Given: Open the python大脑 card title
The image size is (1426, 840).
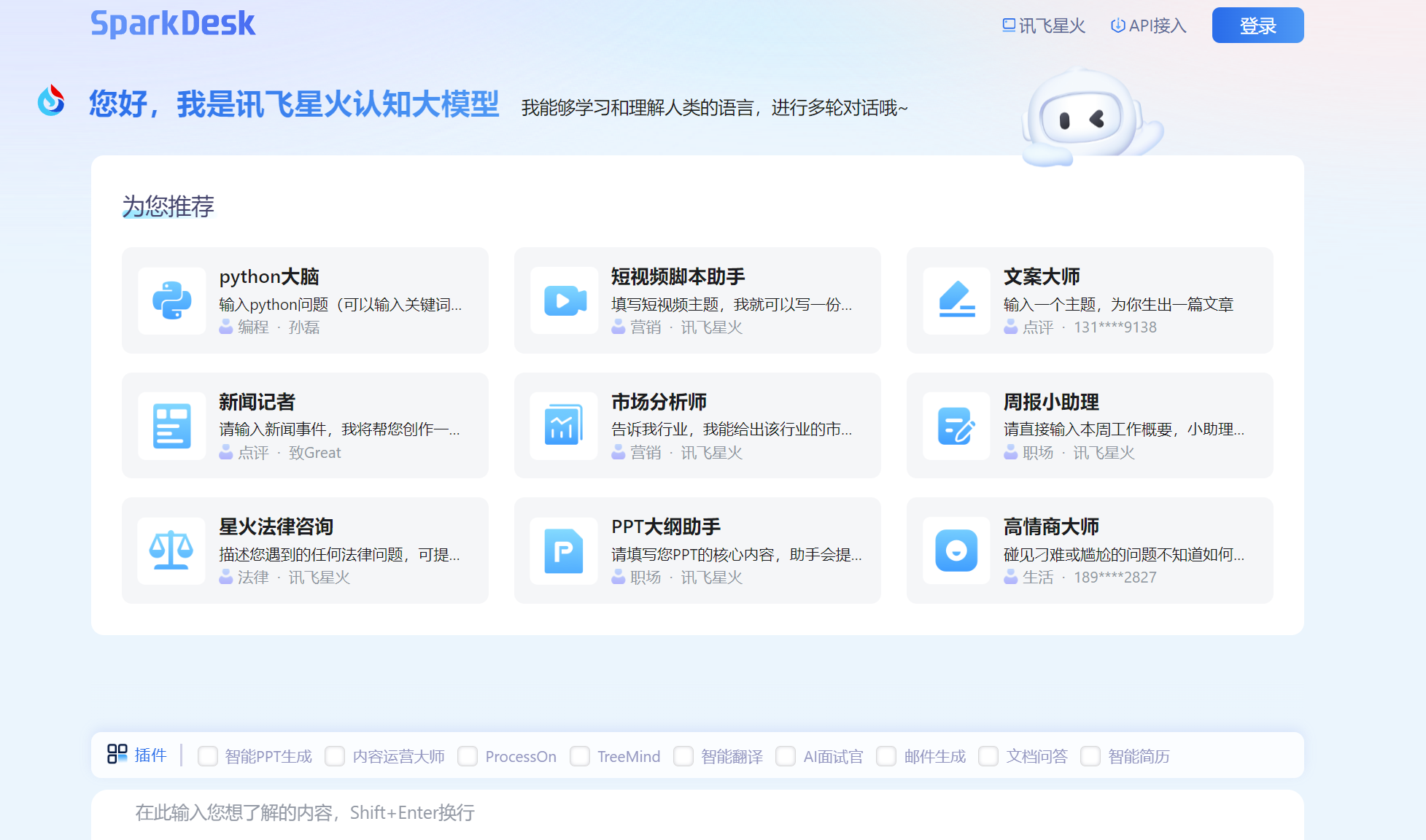Looking at the screenshot, I should (269, 277).
